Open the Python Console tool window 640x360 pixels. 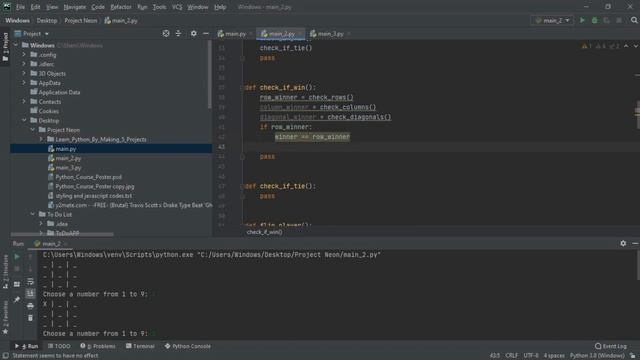pyautogui.click(x=187, y=346)
